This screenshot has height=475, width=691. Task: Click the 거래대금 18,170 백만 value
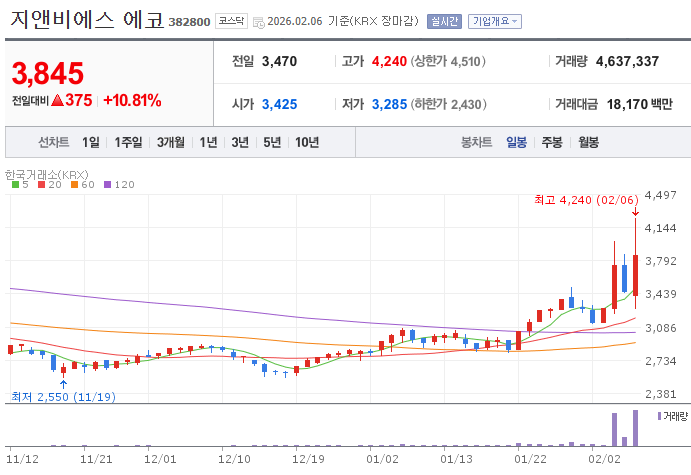[639, 104]
